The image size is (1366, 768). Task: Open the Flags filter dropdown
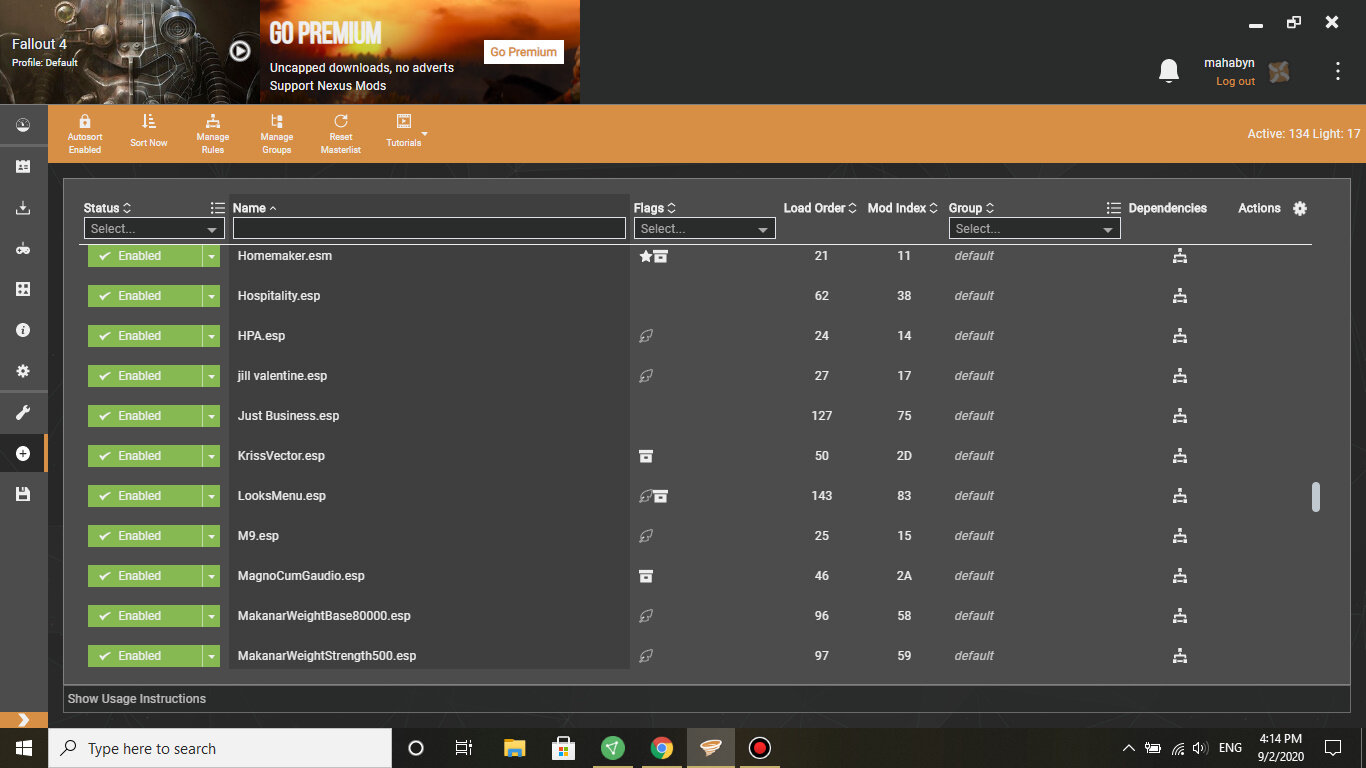(x=704, y=229)
